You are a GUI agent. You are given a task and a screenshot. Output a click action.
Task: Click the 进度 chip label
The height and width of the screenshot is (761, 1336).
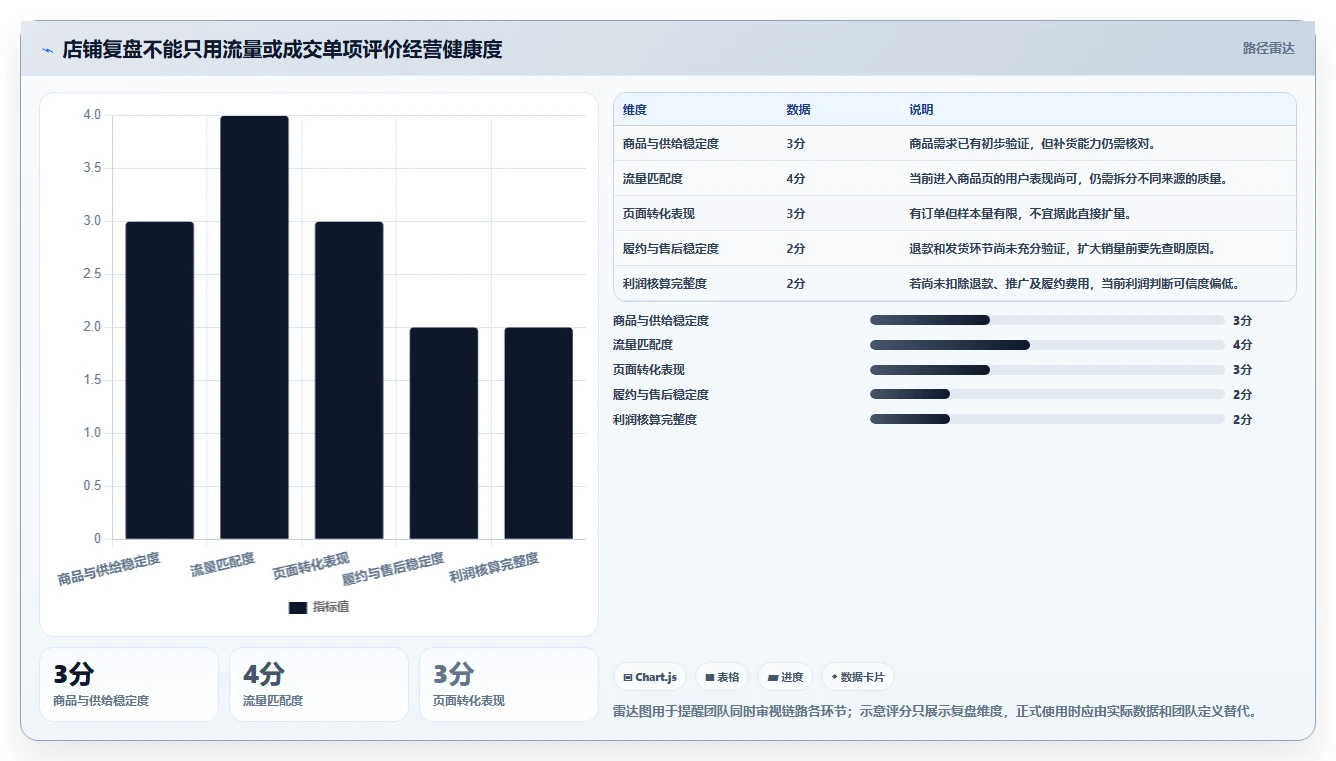792,677
